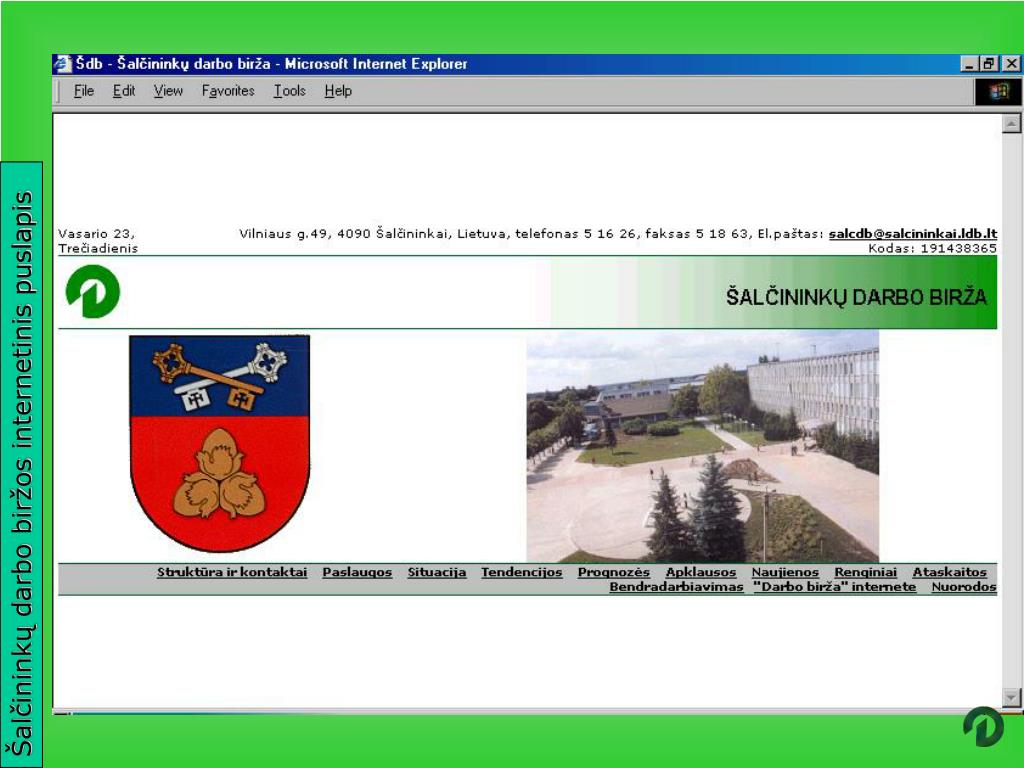Open the Favorites menu
Viewport: 1024px width, 768px height.
[x=228, y=91]
